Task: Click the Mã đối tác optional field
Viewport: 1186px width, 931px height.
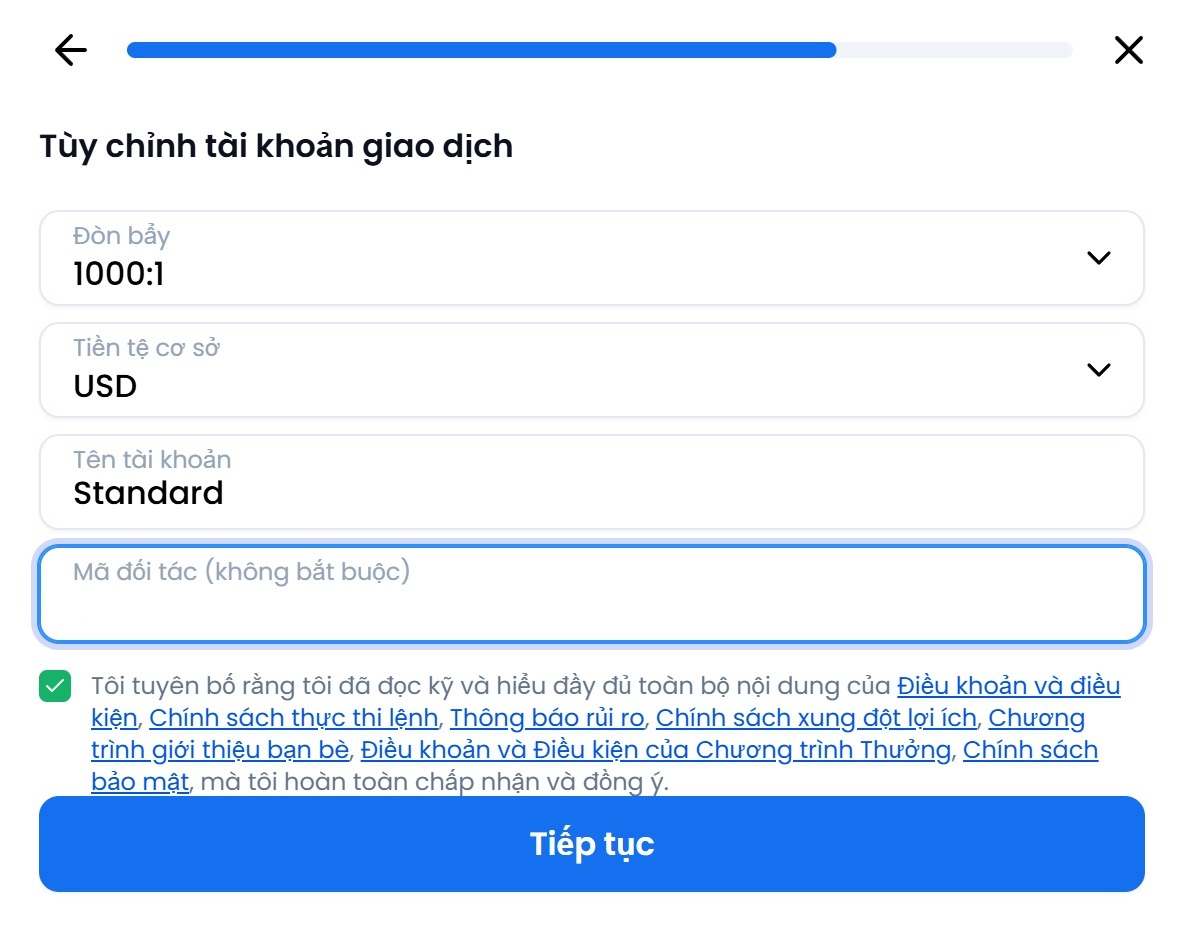Action: (590, 594)
